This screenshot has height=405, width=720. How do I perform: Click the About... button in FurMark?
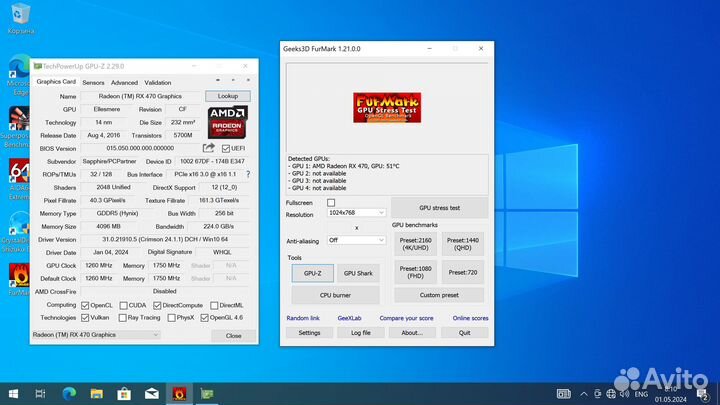pos(412,332)
